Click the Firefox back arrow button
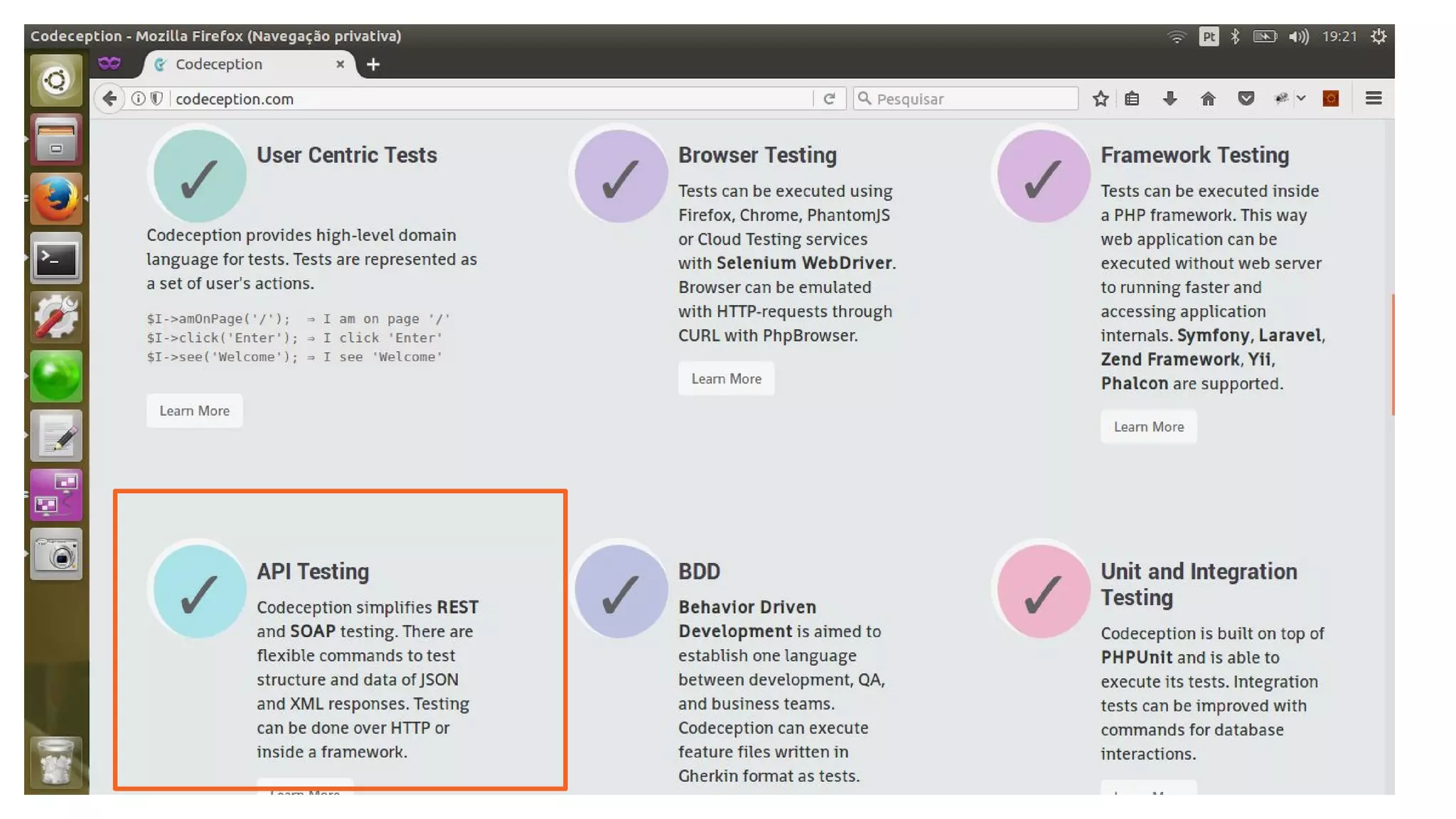1456x819 pixels. pos(109,98)
